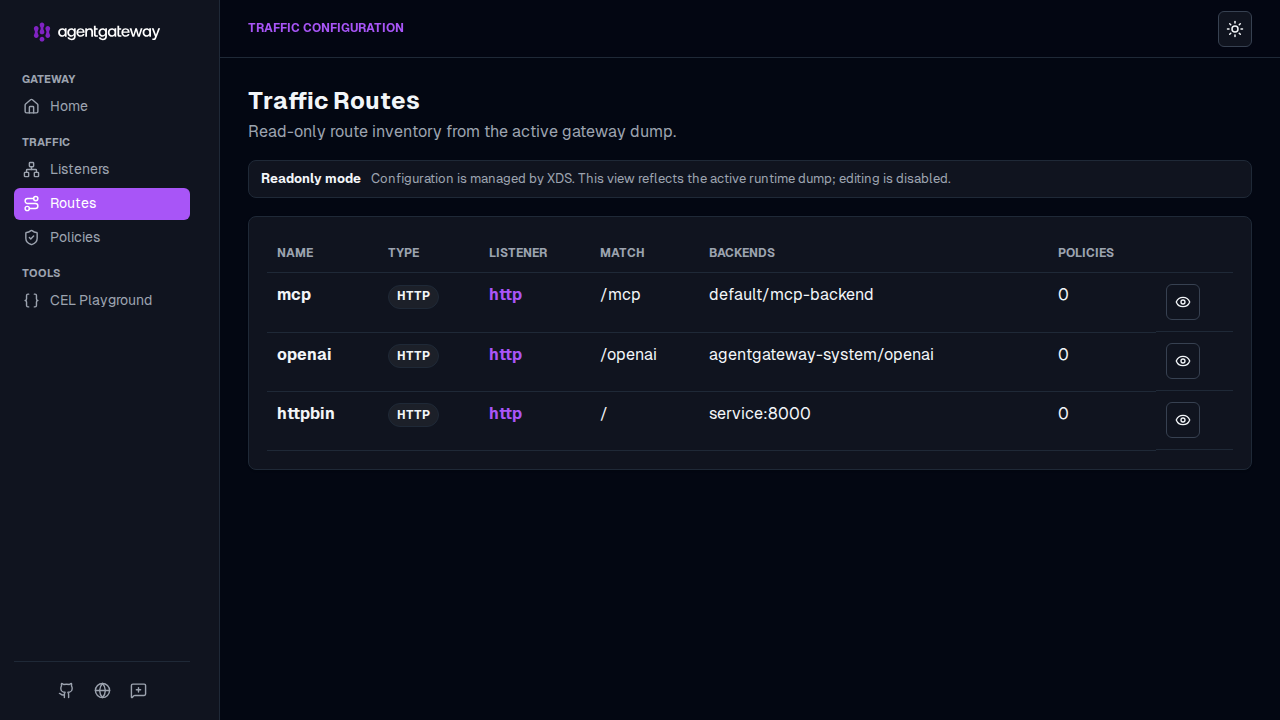The image size is (1280, 720).
Task: Click policies count 0 in mcp row
Action: [1063, 295]
